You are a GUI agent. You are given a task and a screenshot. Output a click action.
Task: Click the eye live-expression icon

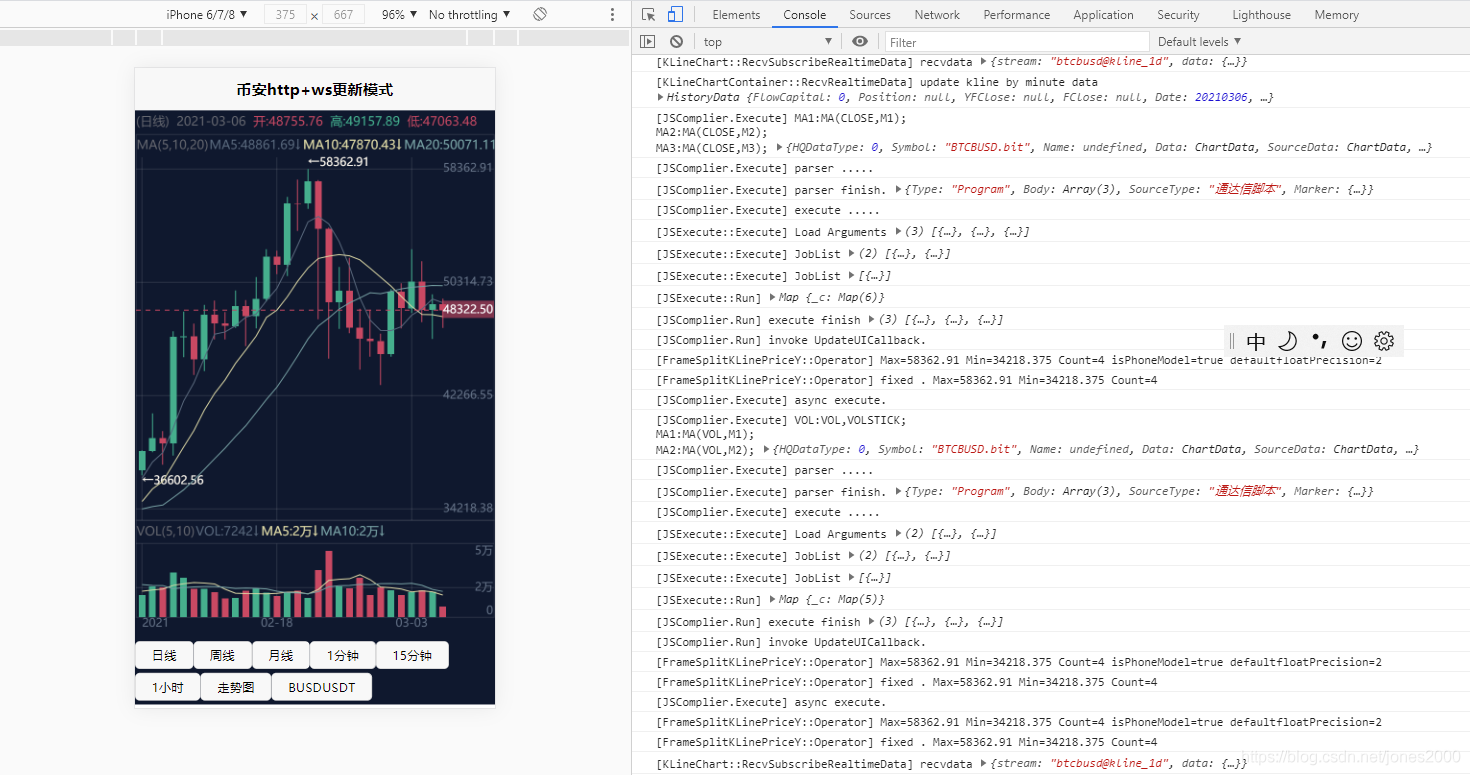tap(860, 41)
